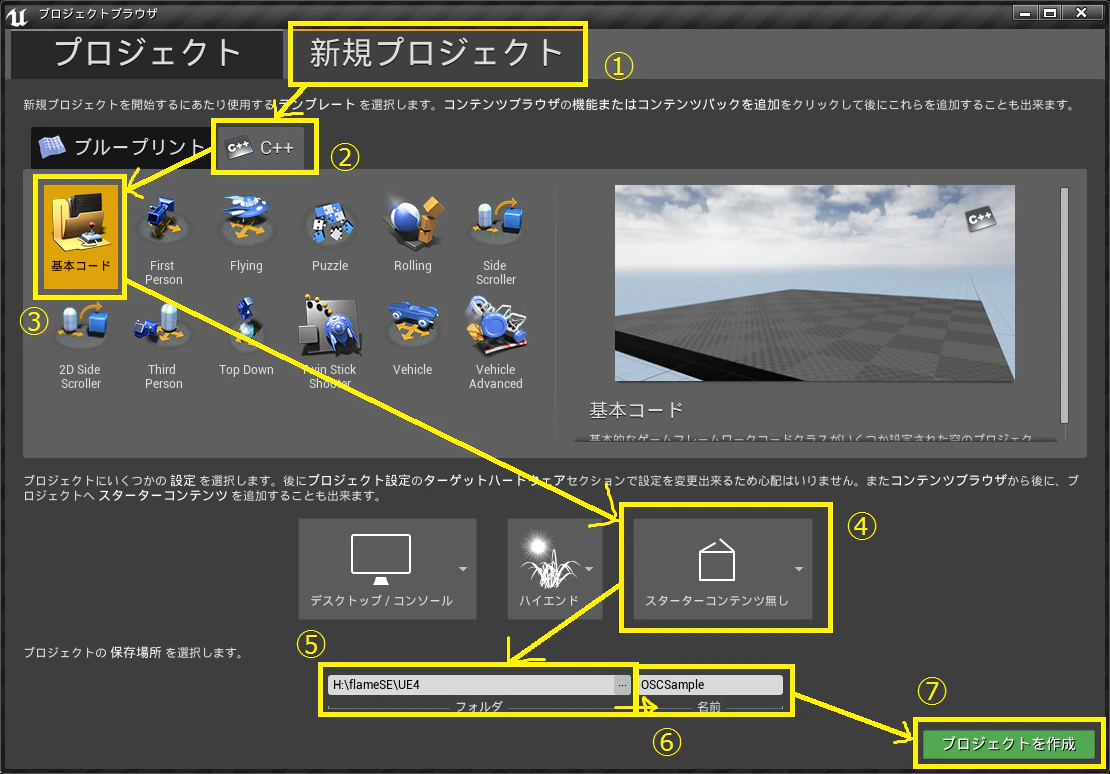This screenshot has height=774, width=1110.
Task: Pick the Twin Stick Shooter template
Action: pos(330,343)
